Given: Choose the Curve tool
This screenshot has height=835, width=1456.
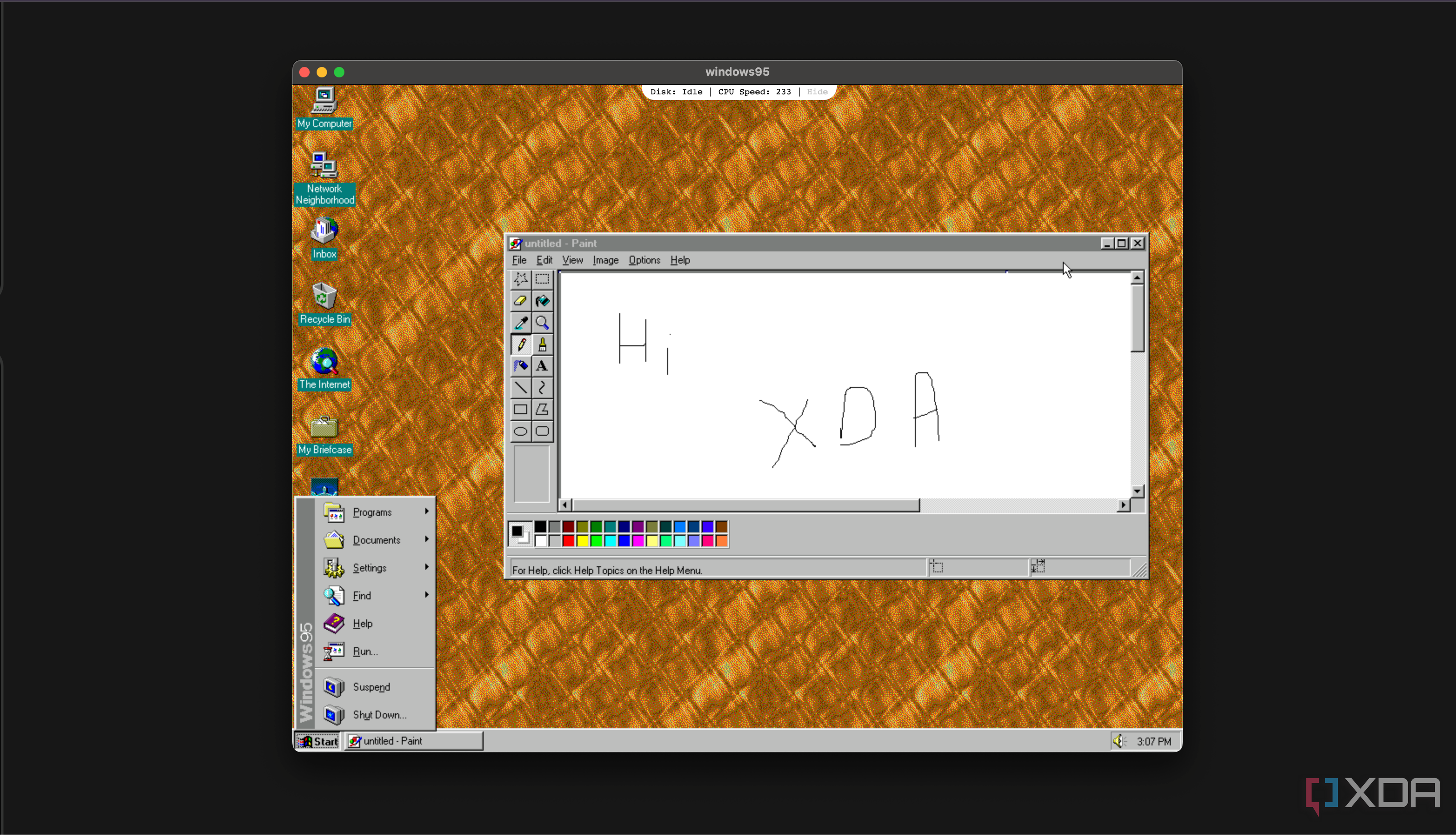Looking at the screenshot, I should tap(542, 387).
